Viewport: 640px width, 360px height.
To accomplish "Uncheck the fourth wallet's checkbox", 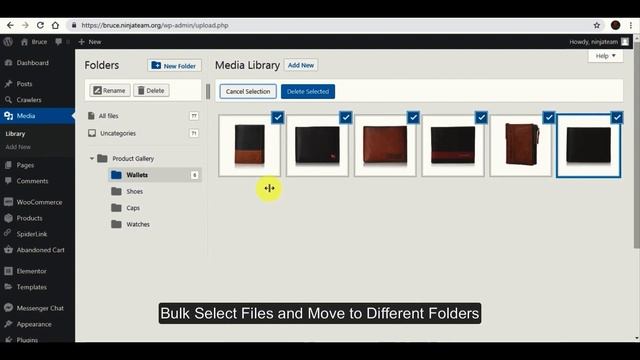I will point(482,118).
